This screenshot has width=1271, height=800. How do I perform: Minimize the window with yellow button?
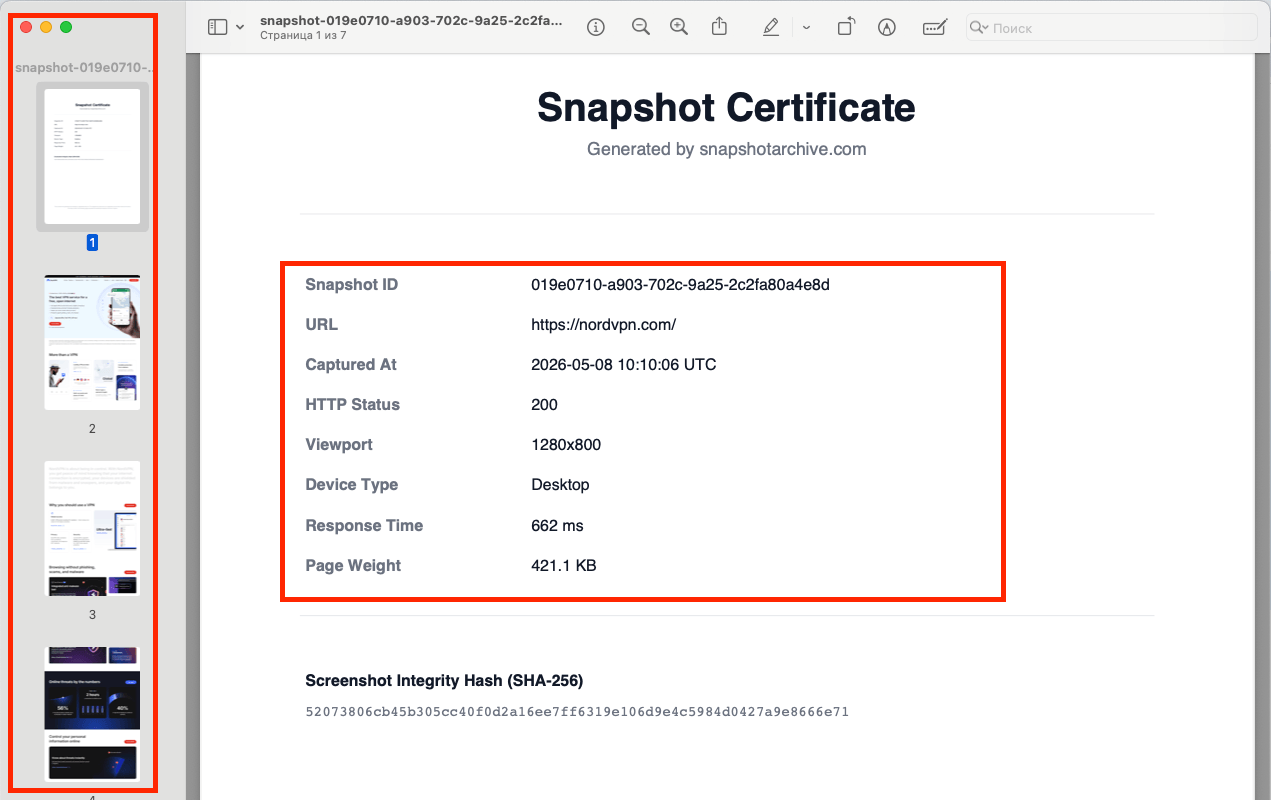click(x=46, y=27)
